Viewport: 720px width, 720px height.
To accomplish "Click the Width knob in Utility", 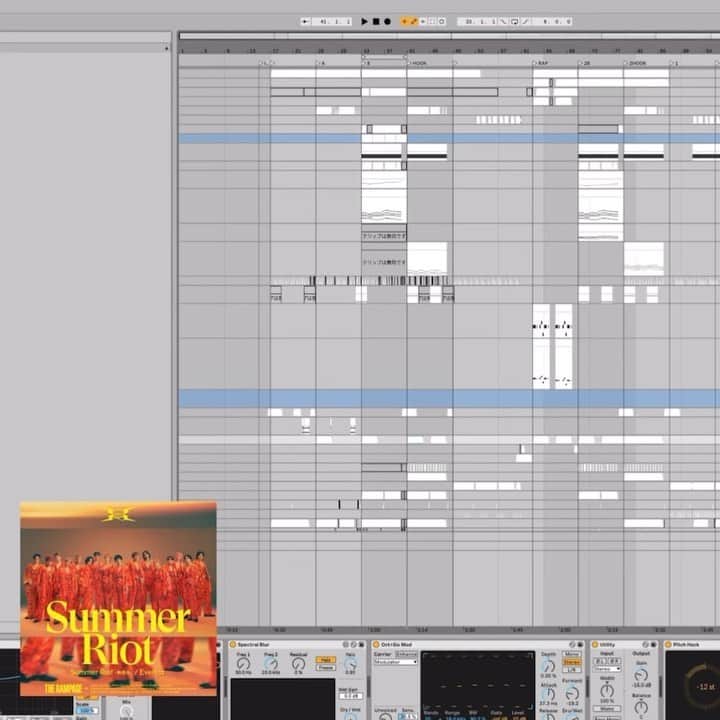I will (x=607, y=691).
